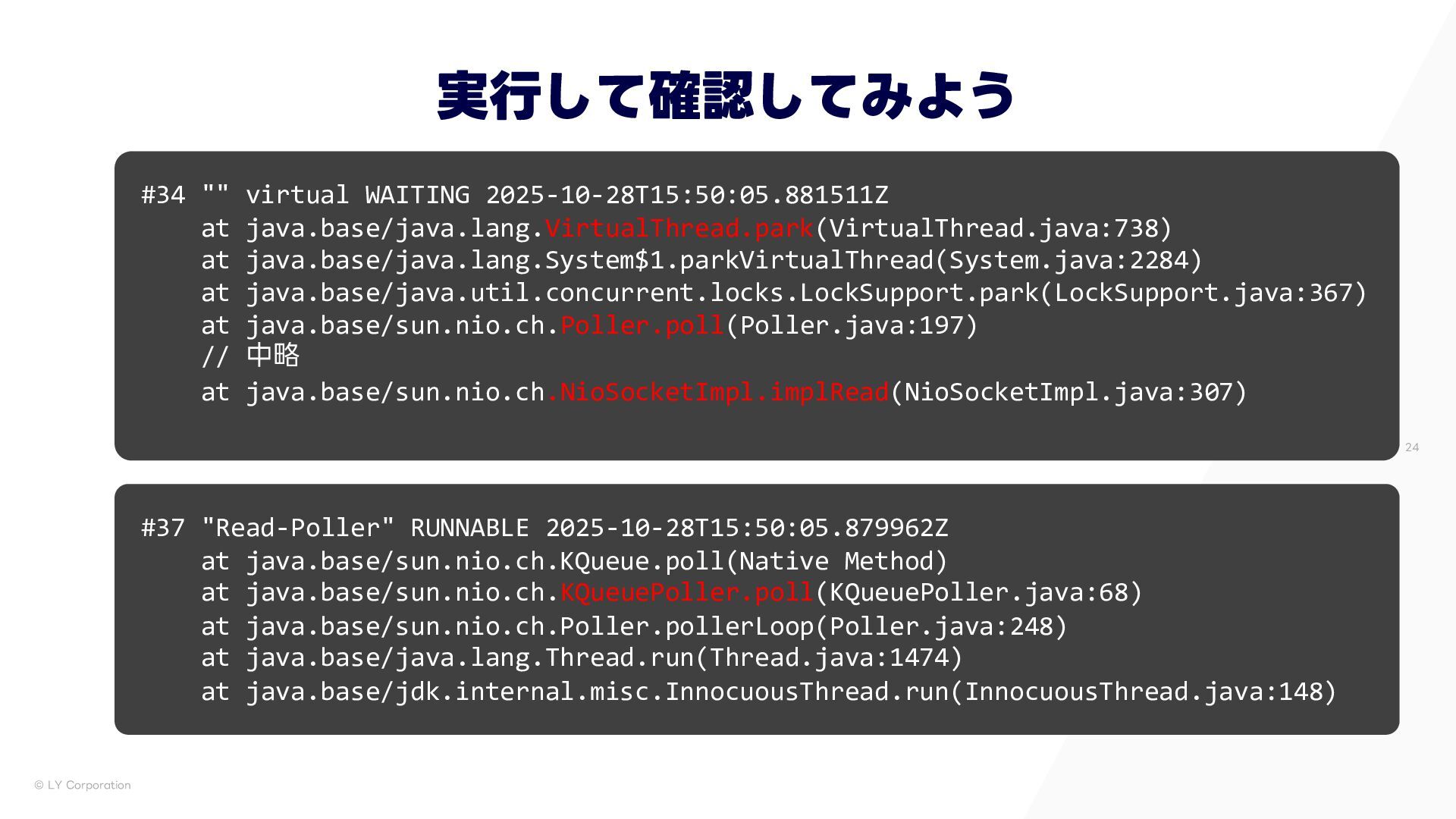This screenshot has height=819, width=1456.
Task: Click the KQueue.poll(Native Method) line
Action: pos(574,561)
